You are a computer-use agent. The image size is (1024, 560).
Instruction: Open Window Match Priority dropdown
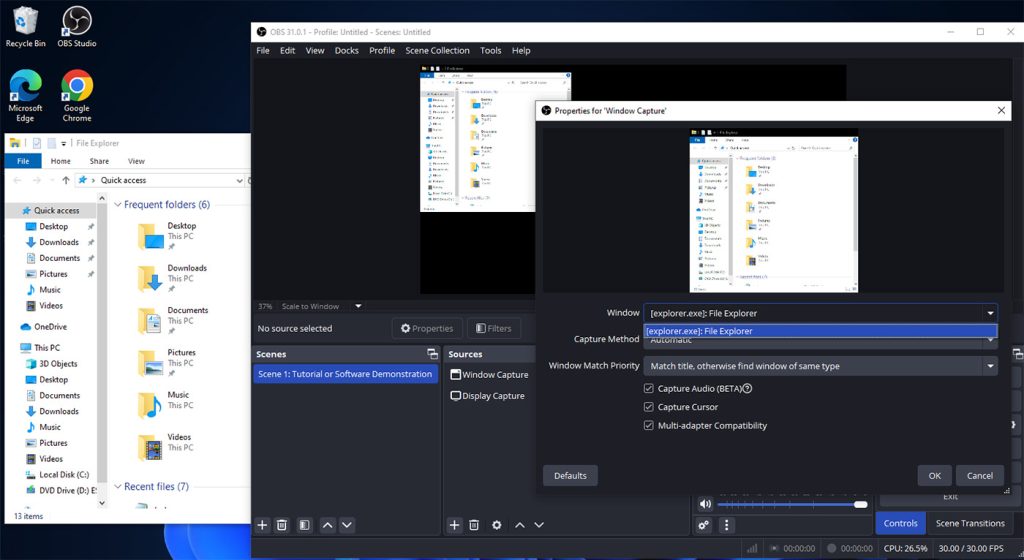point(820,366)
